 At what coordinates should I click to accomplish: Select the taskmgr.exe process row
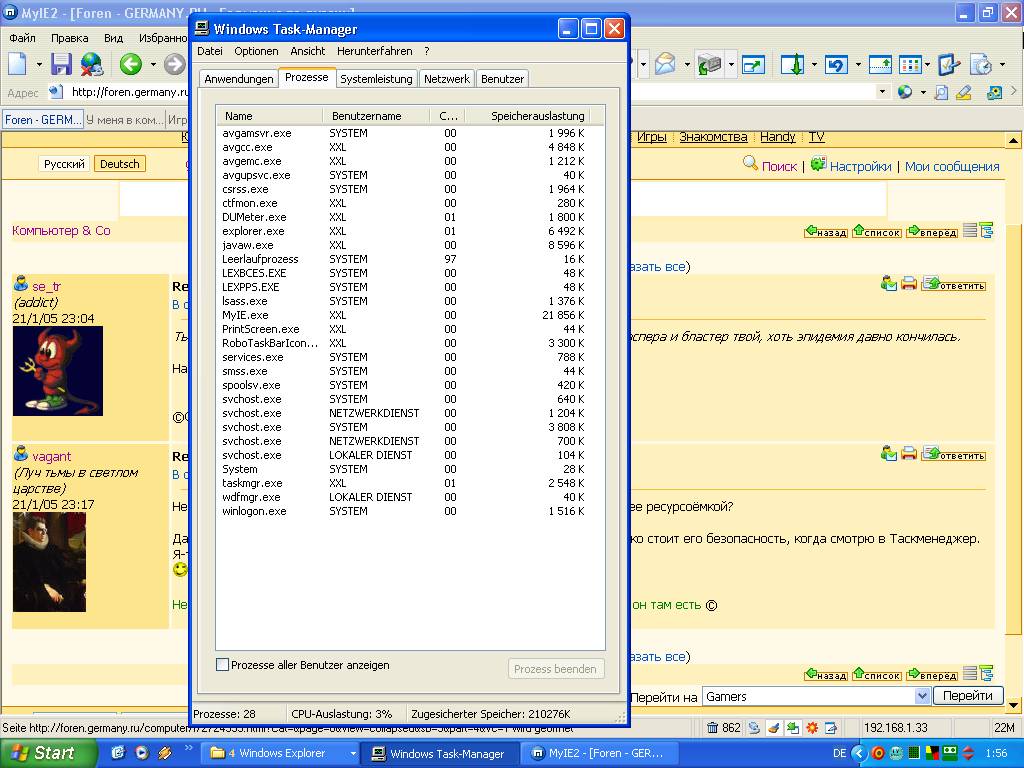click(403, 483)
